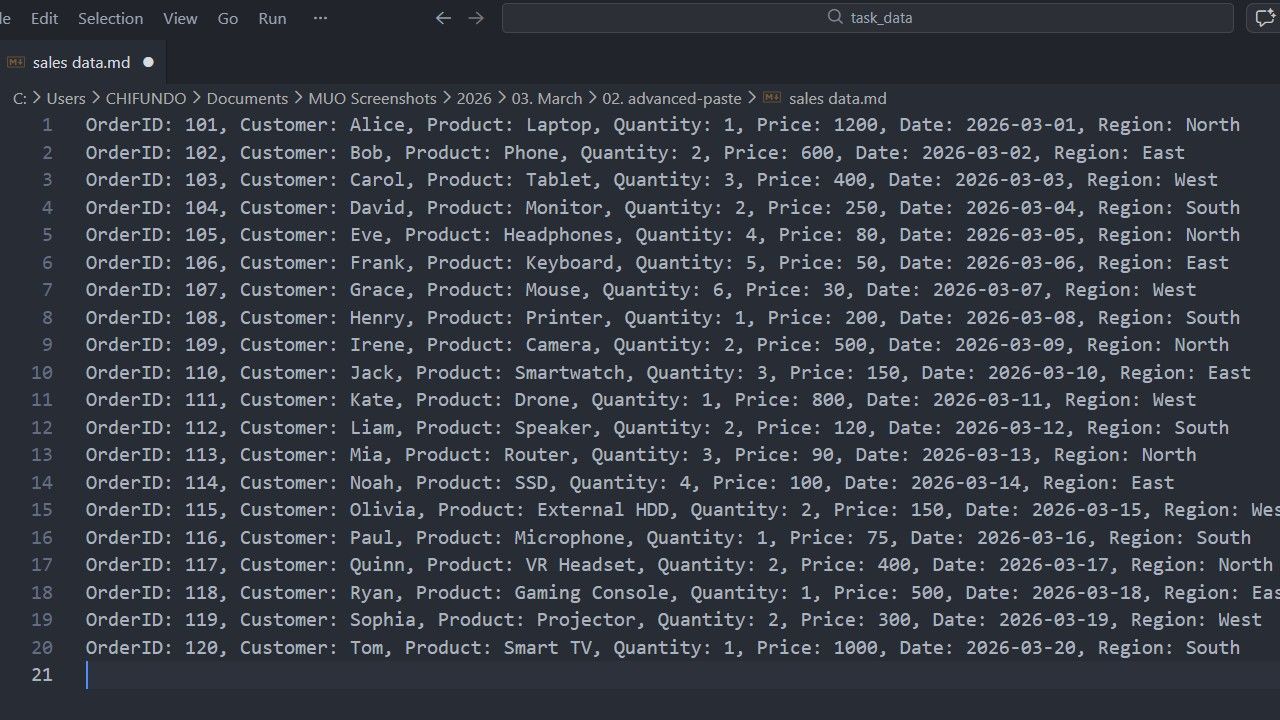Click the customer name Olivia
Screen dimensions: 1280x720
click(x=383, y=510)
